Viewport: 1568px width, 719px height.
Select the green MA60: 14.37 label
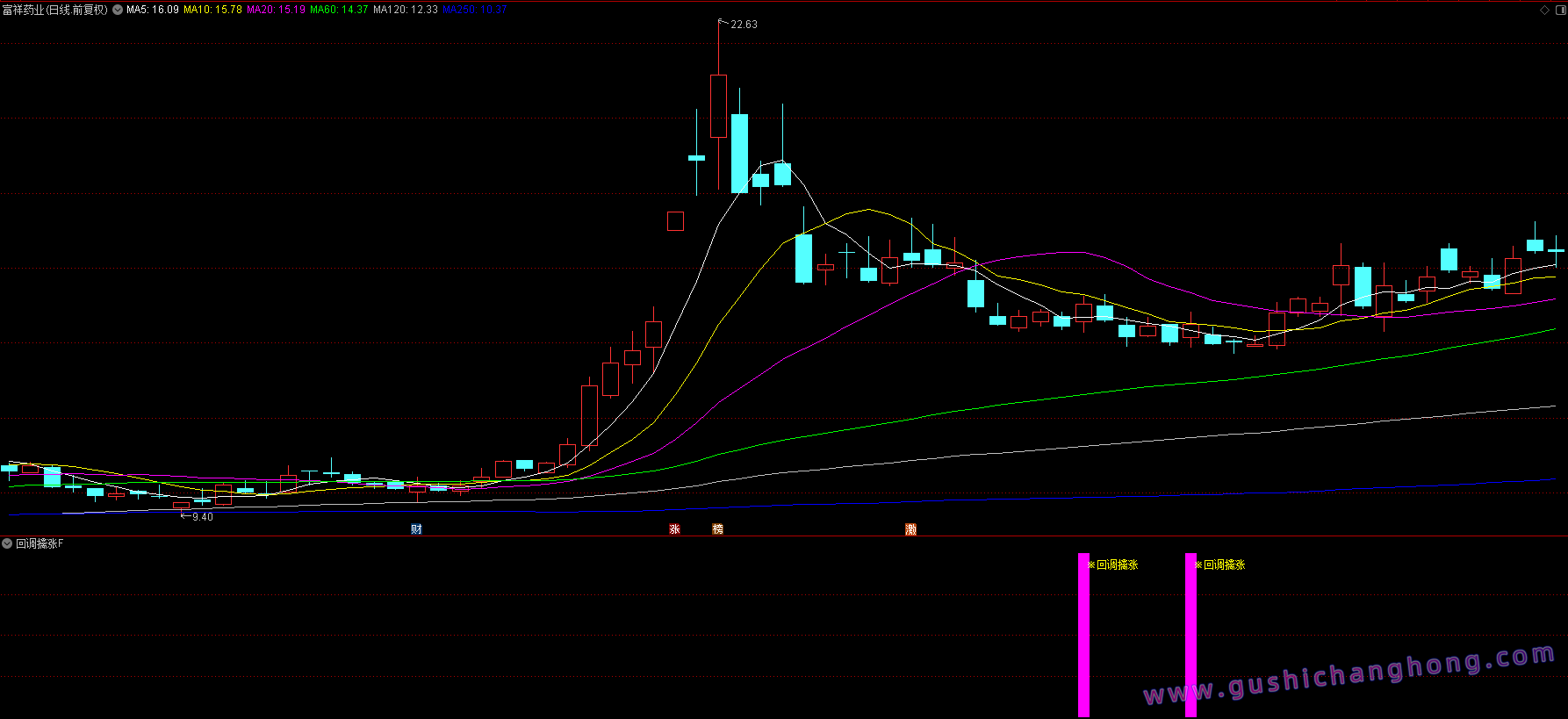[x=339, y=10]
